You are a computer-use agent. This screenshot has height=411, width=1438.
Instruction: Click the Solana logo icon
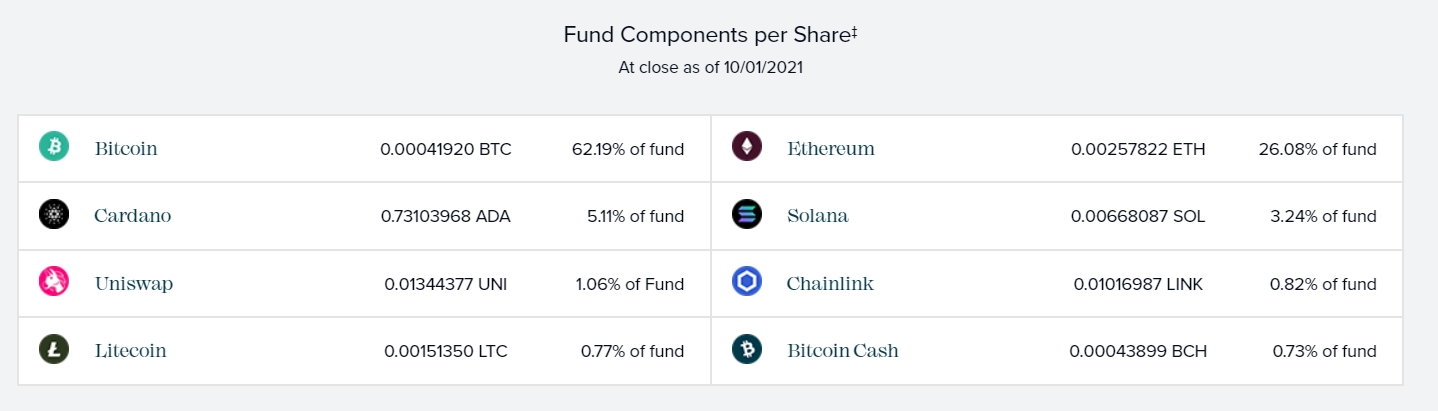click(x=746, y=214)
